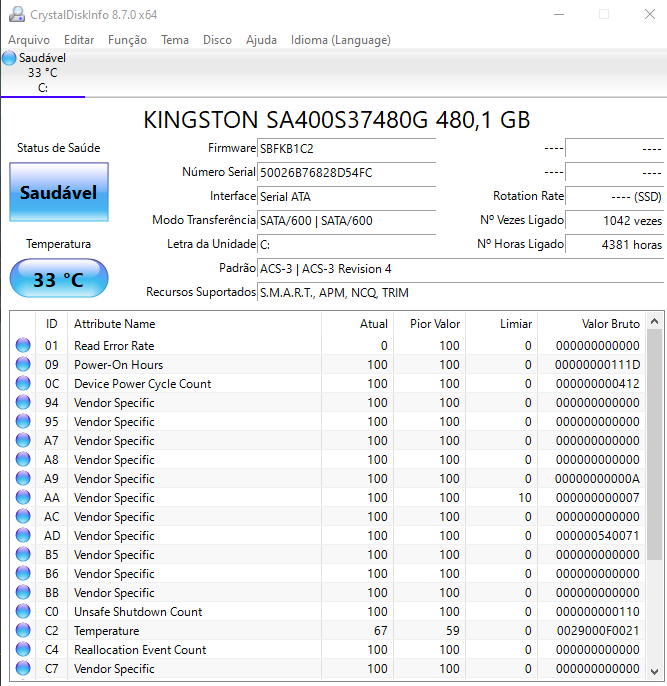Click the status orb for Power-On Hours

click(x=23, y=364)
